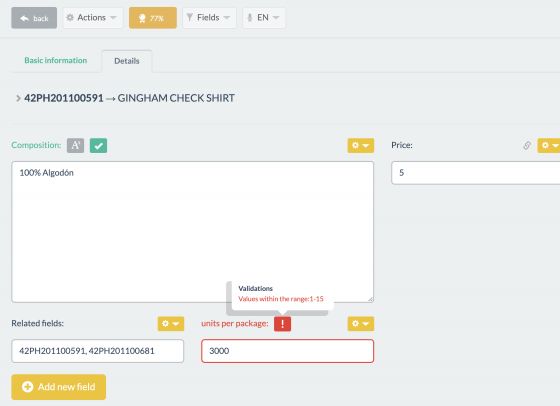
Task: Go back using the back button
Action: (x=34, y=17)
